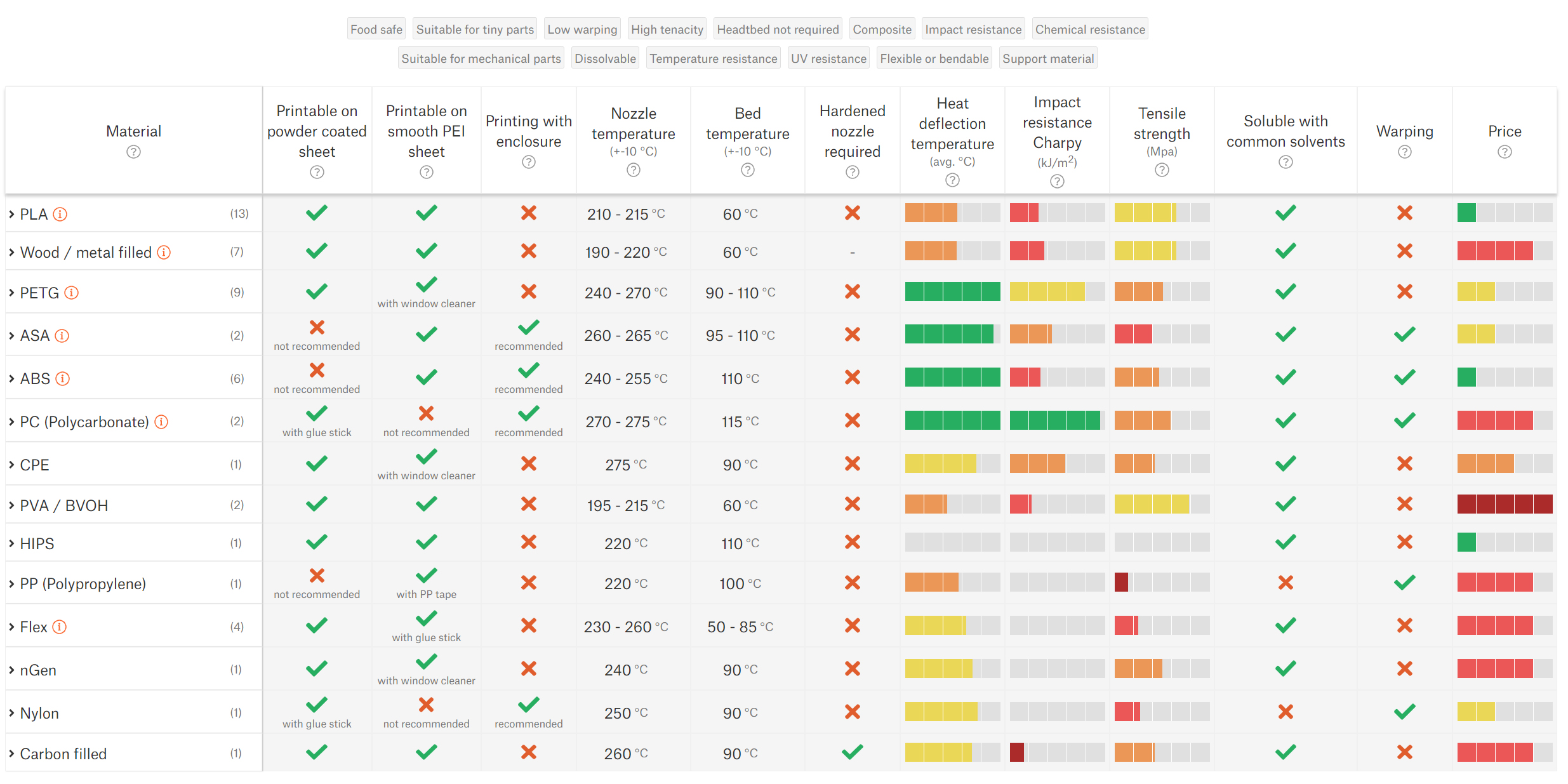This screenshot has height=784, width=1568.
Task: Open the info icon next to PETG
Action: tap(72, 293)
